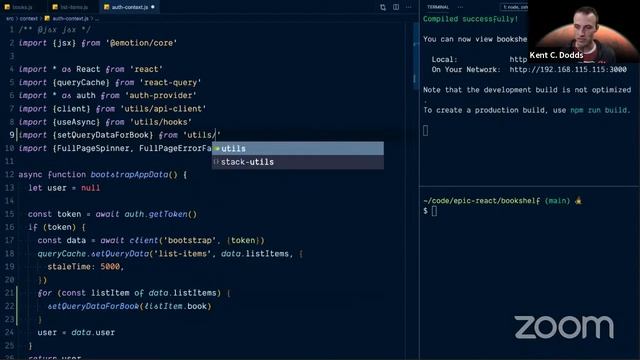Click 'auth.getToken()' call on line 15

(161, 214)
